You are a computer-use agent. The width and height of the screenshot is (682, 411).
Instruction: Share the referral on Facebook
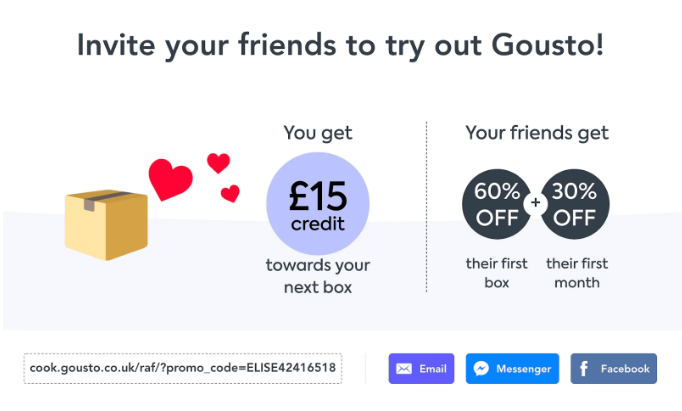[613, 369]
